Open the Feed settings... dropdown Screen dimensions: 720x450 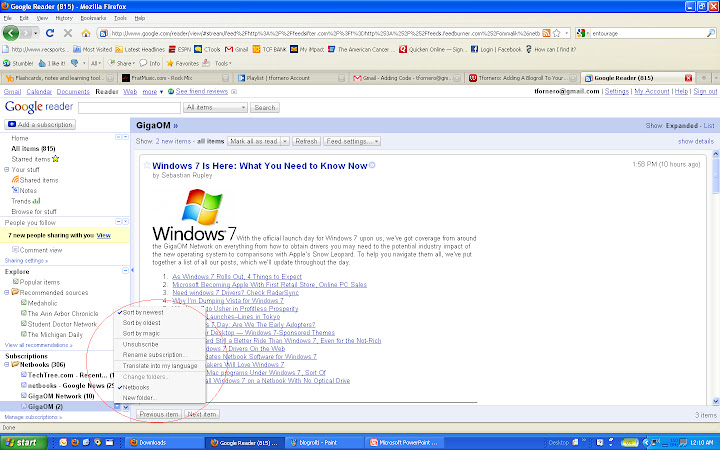[x=352, y=141]
